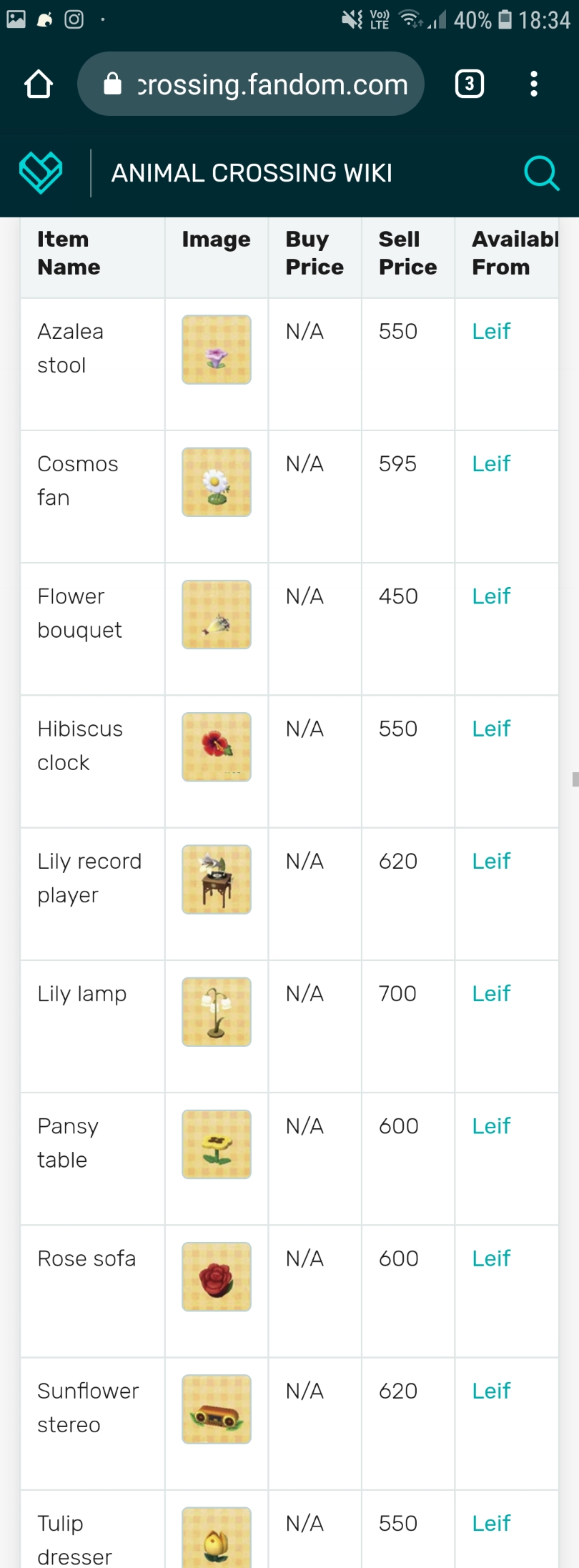Open the Cosmos fan image

pos(217,482)
